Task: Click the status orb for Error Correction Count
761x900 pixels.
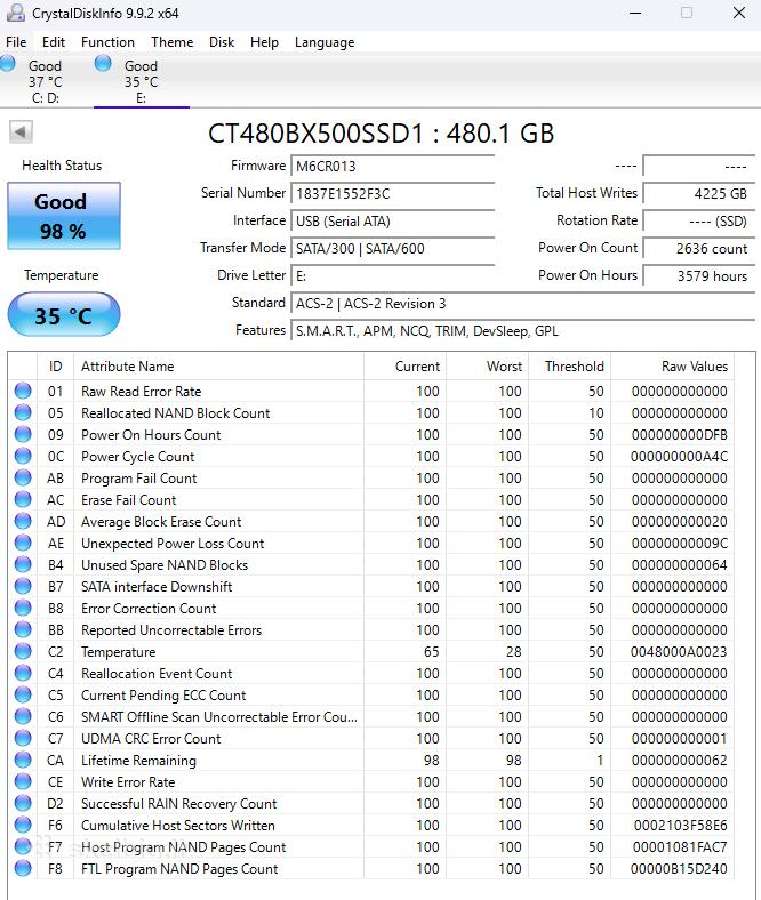Action: 23,608
